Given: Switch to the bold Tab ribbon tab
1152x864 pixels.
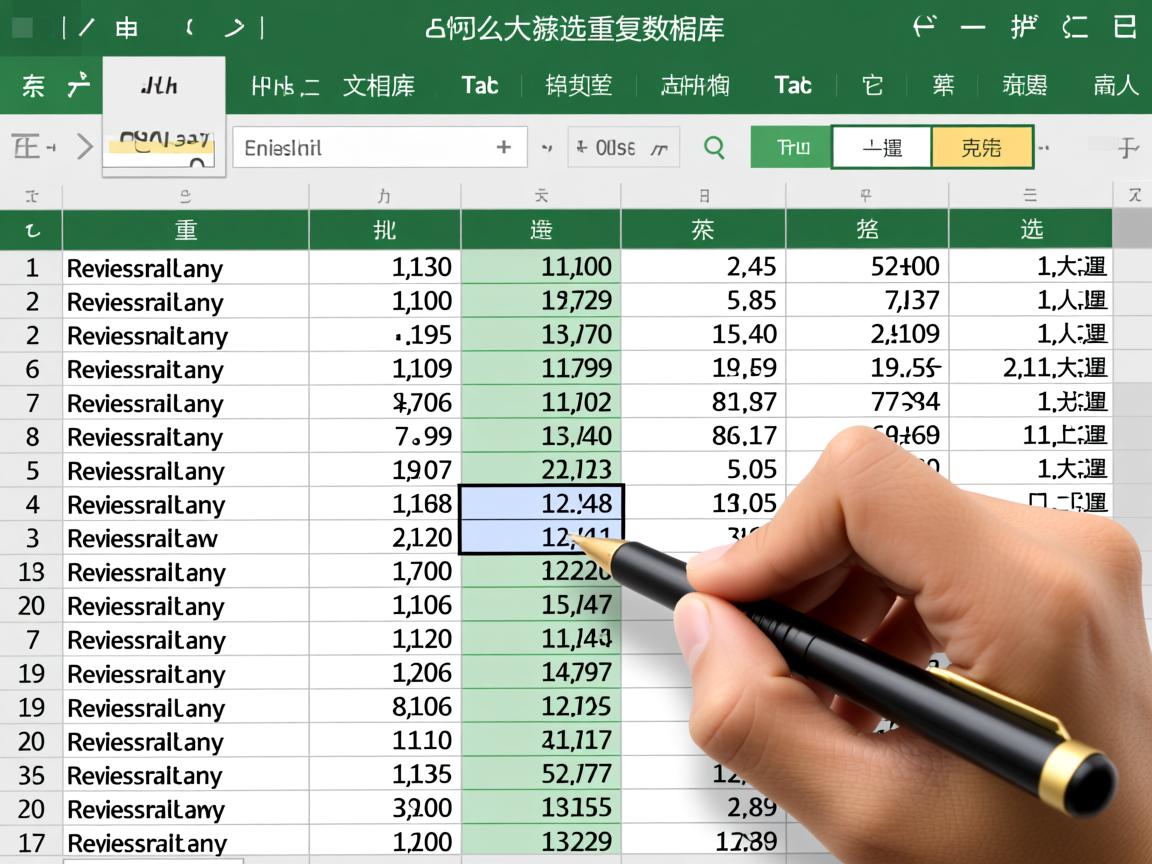Looking at the screenshot, I should point(481,86).
